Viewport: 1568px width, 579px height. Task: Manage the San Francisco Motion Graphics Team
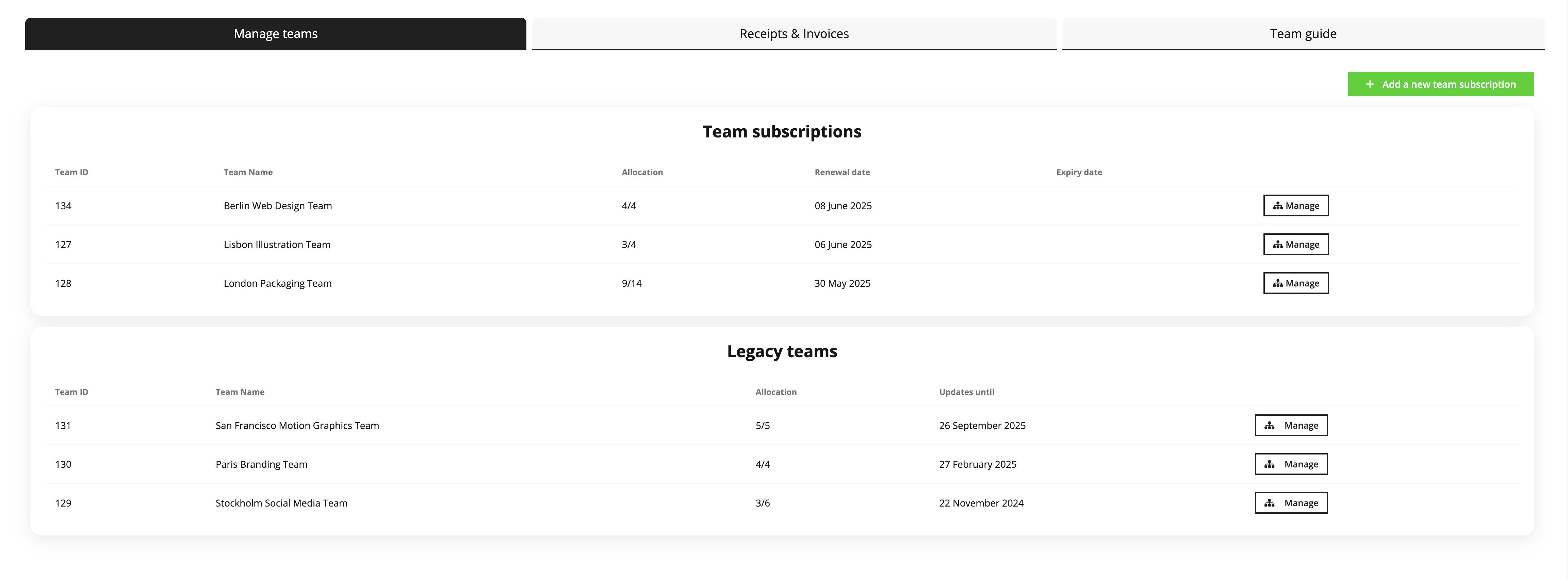(1291, 426)
